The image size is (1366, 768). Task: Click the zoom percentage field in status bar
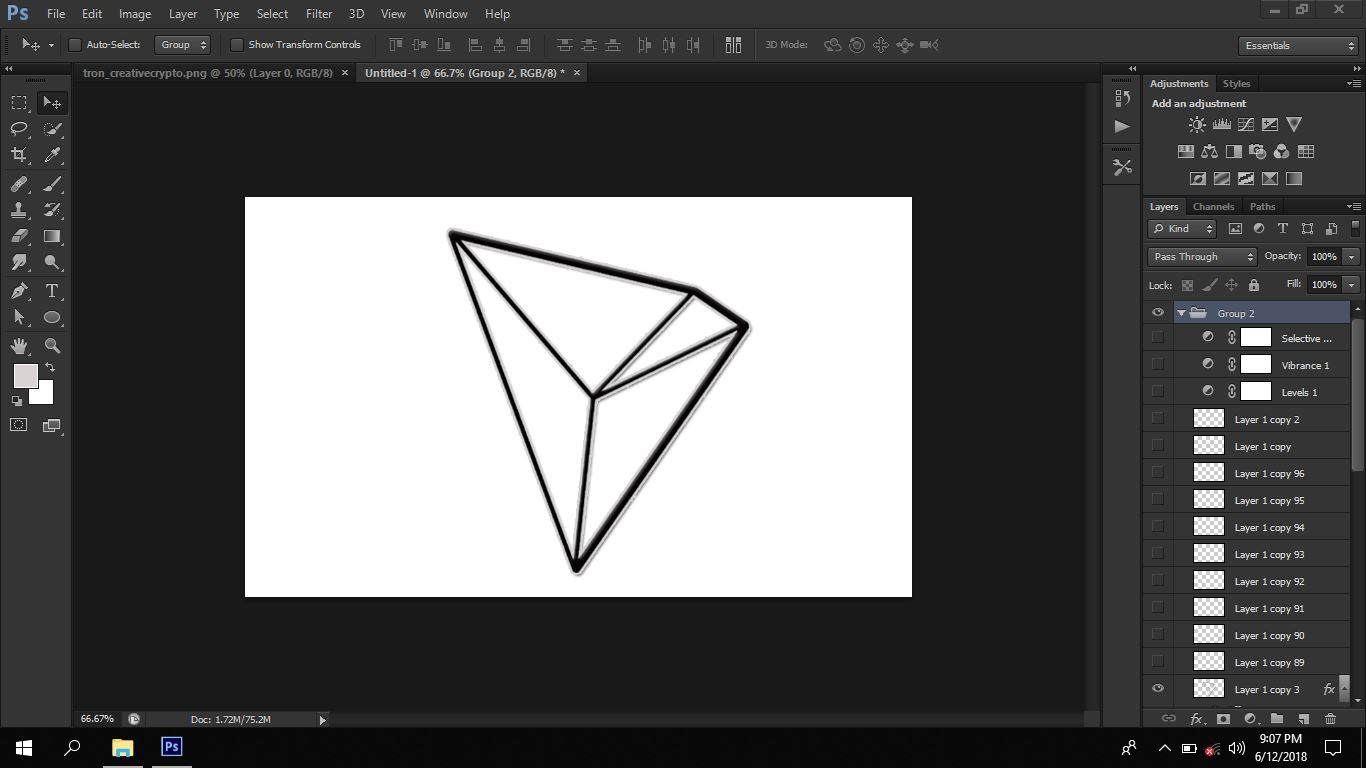pos(98,719)
